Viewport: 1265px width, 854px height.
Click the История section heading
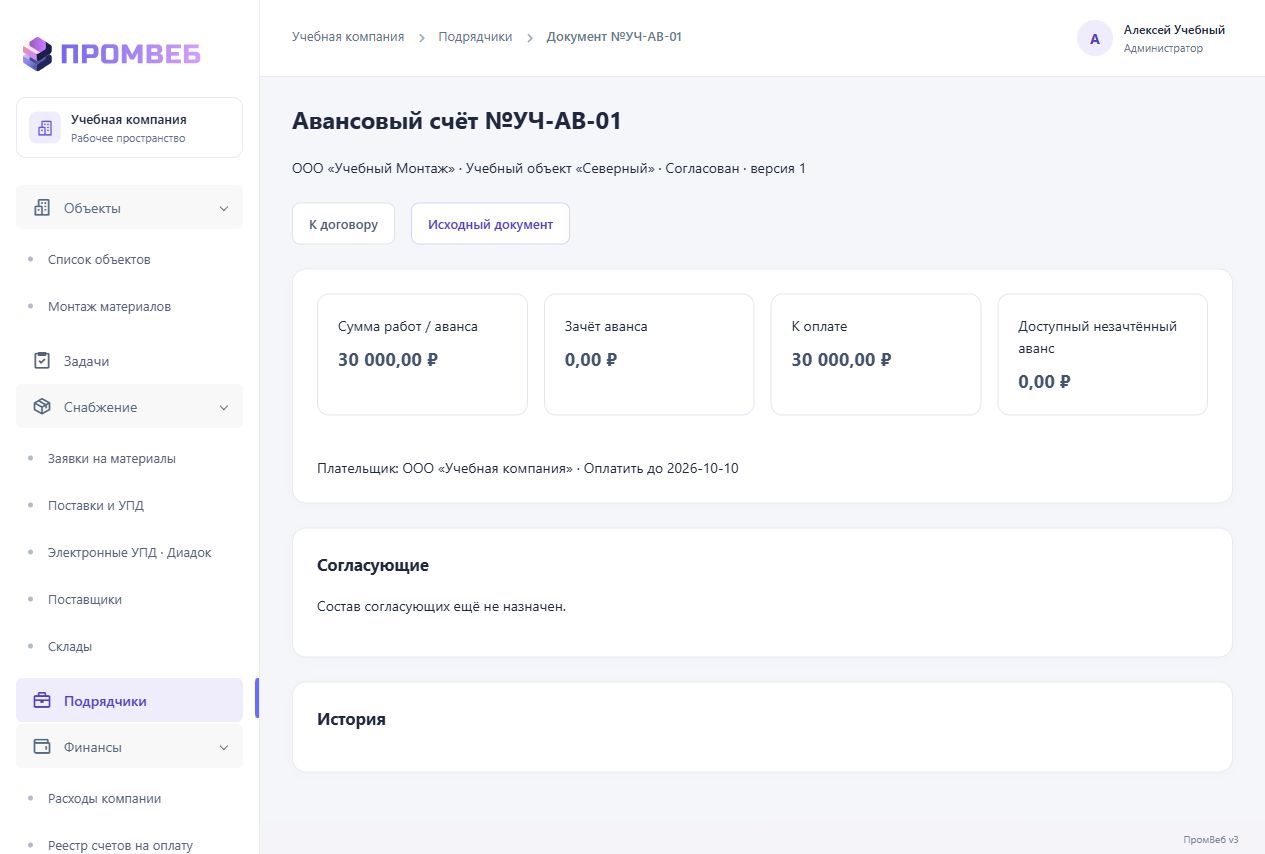pyautogui.click(x=351, y=719)
